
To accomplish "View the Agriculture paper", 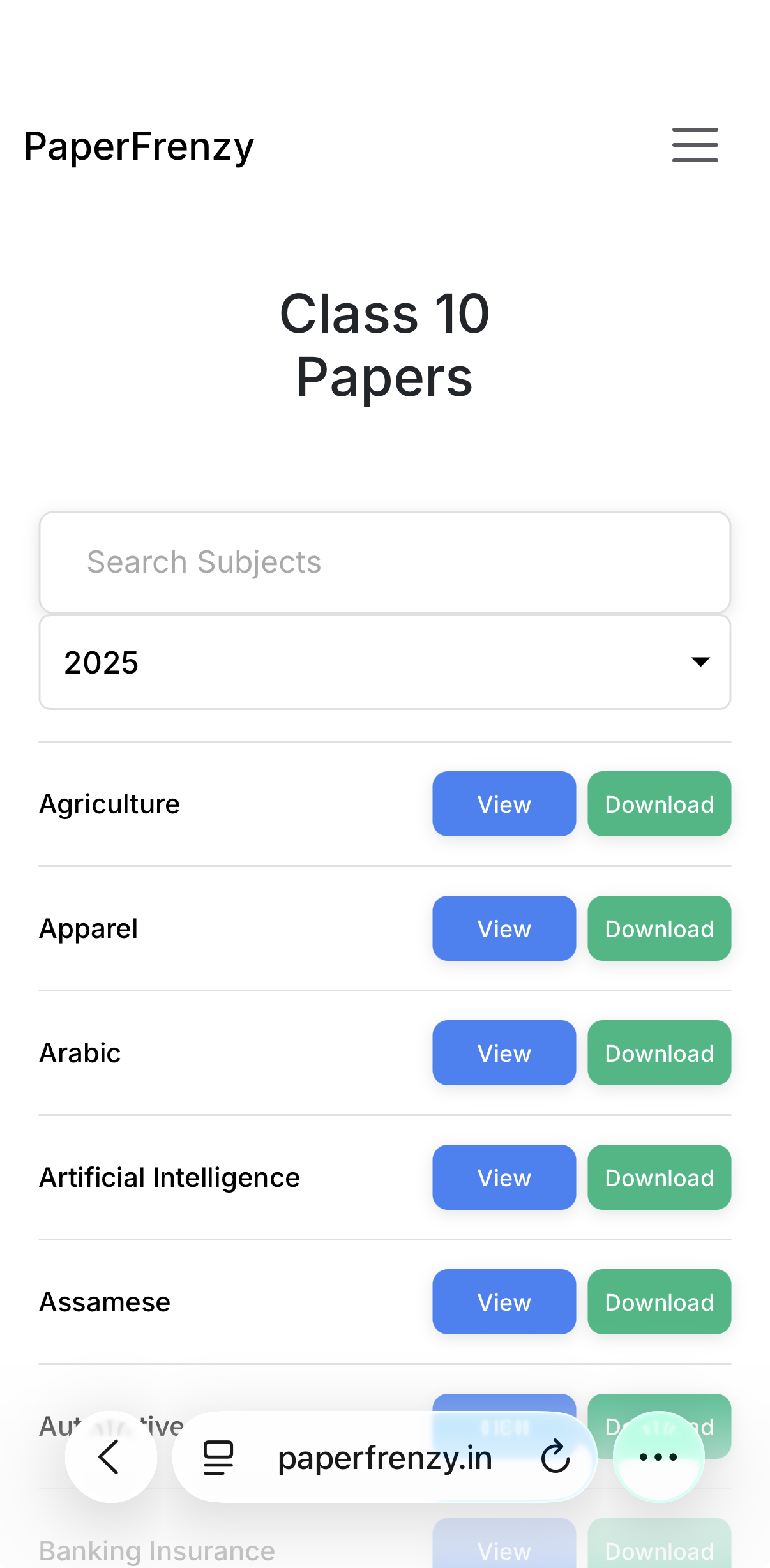I will pos(504,804).
